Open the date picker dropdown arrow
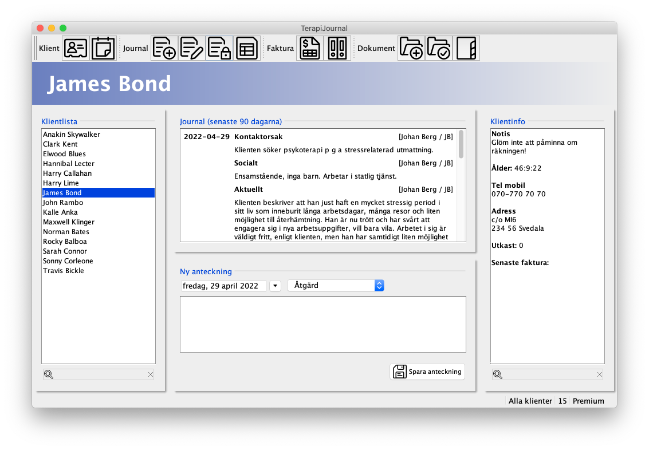The height and width of the screenshot is (450, 649). tap(275, 286)
